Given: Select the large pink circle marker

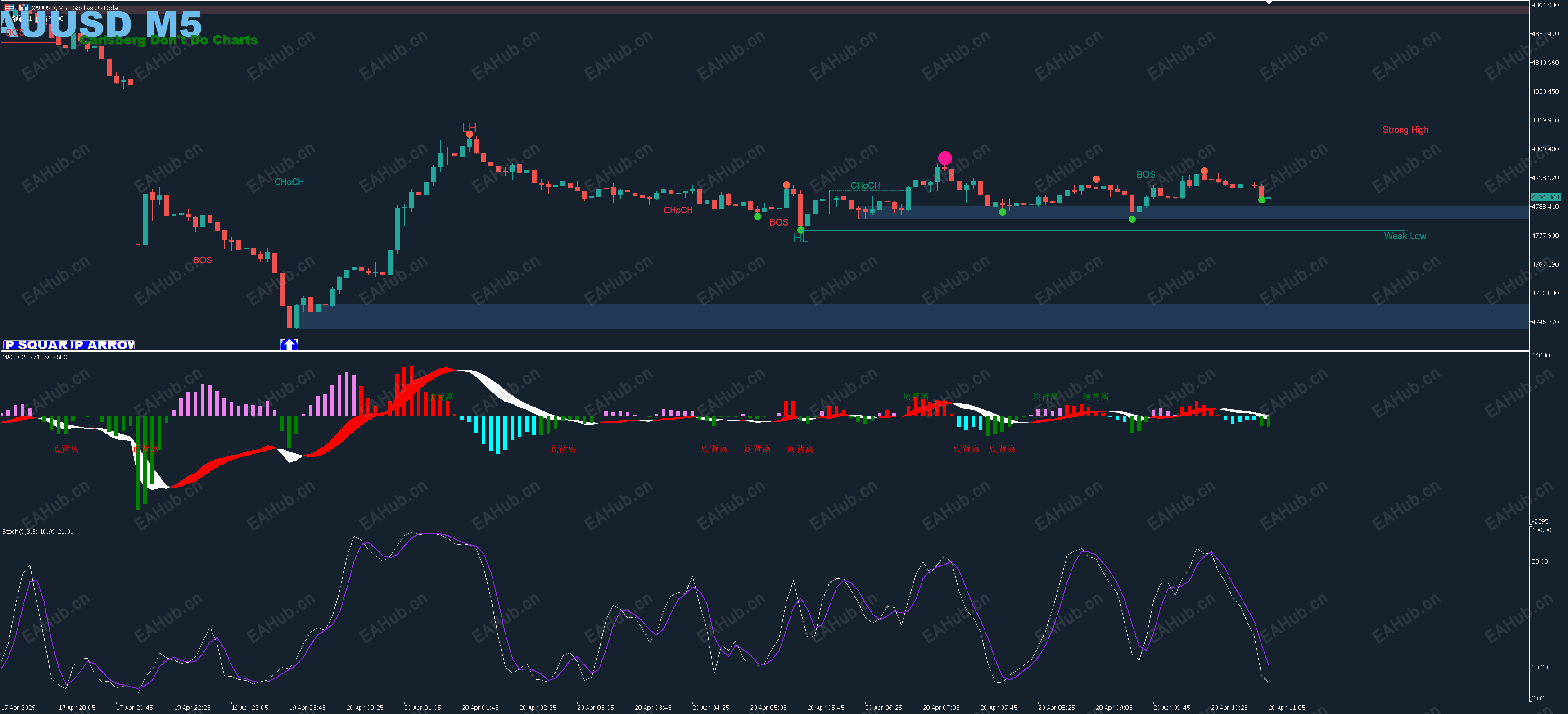Looking at the screenshot, I should pyautogui.click(x=944, y=158).
